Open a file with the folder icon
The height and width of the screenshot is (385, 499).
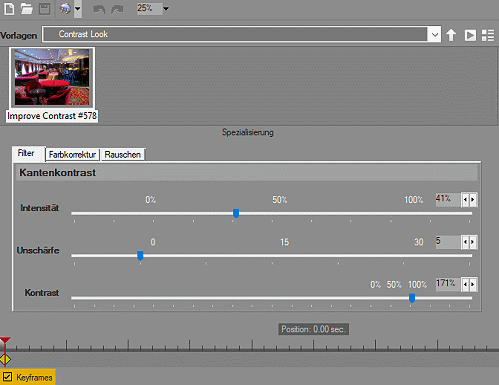coord(27,9)
